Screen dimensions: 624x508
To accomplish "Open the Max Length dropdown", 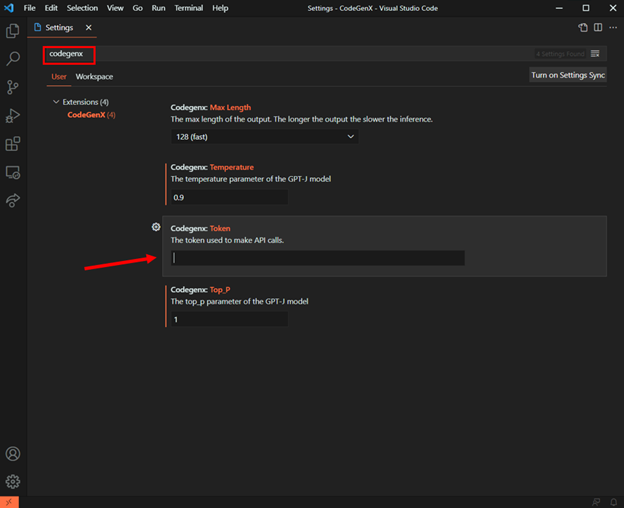I will point(265,137).
